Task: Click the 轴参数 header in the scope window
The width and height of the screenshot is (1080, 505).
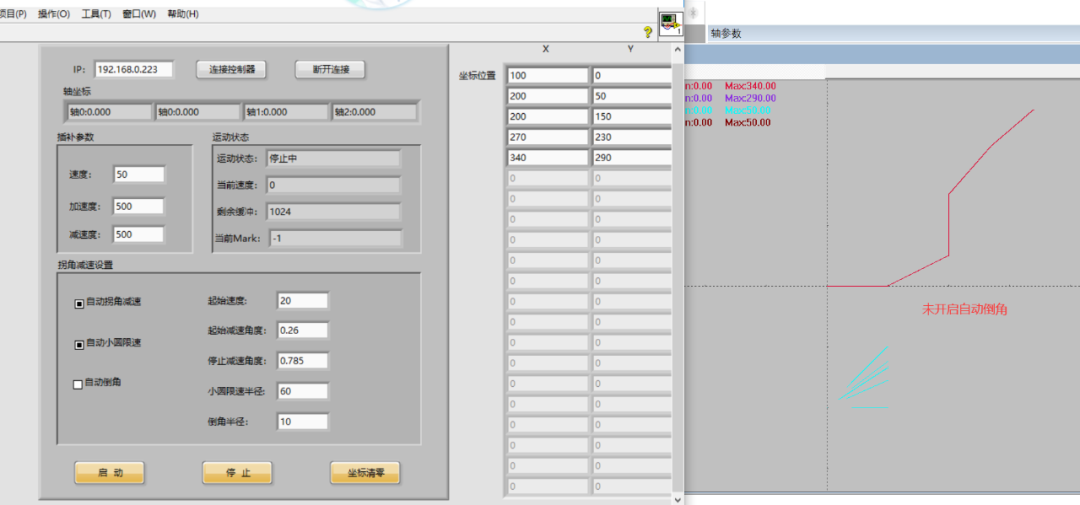Action: pyautogui.click(x=726, y=34)
